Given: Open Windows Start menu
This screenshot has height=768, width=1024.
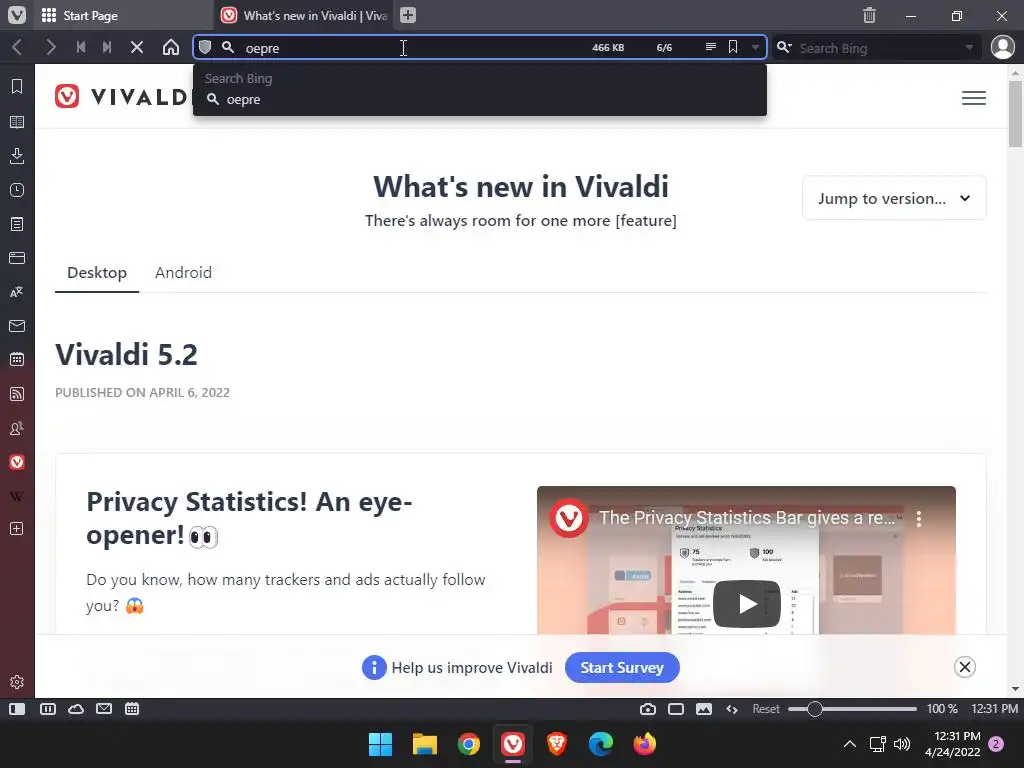Looking at the screenshot, I should coord(380,744).
